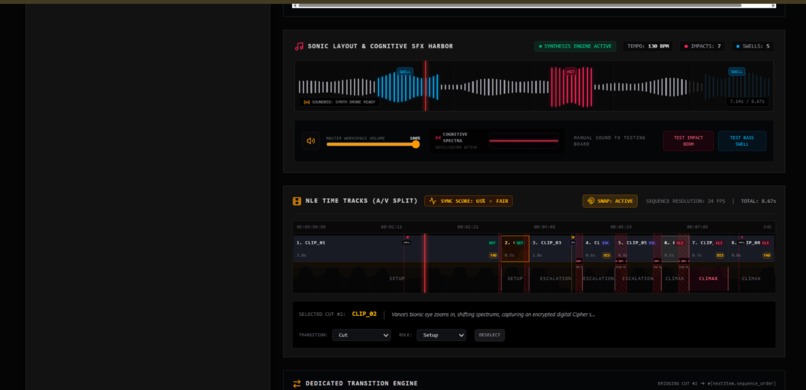This screenshot has height=390, width=806.
Task: Select CLIP_01 on the timeline
Action: click(396, 249)
